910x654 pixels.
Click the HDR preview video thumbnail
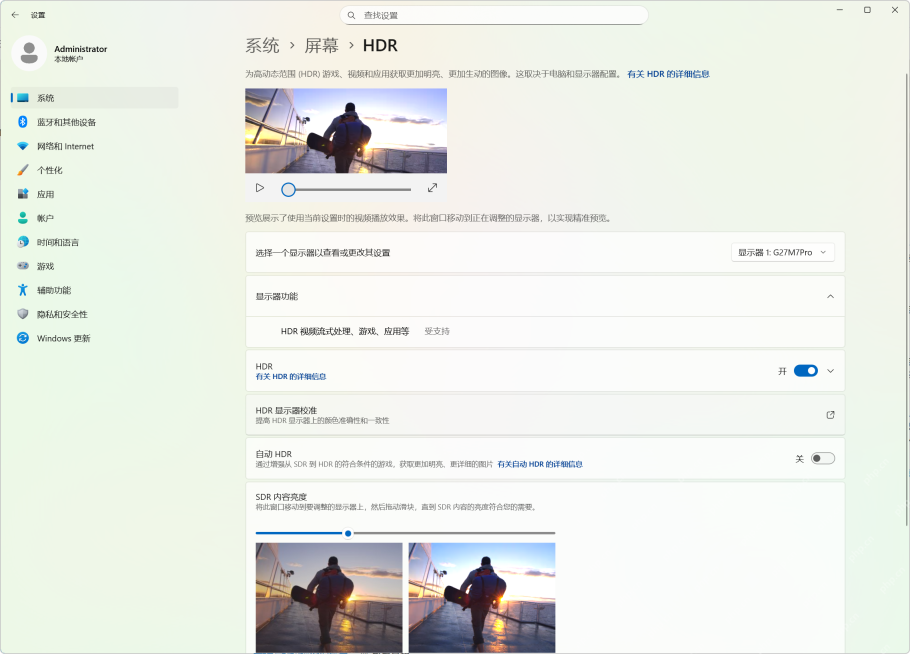coord(346,131)
